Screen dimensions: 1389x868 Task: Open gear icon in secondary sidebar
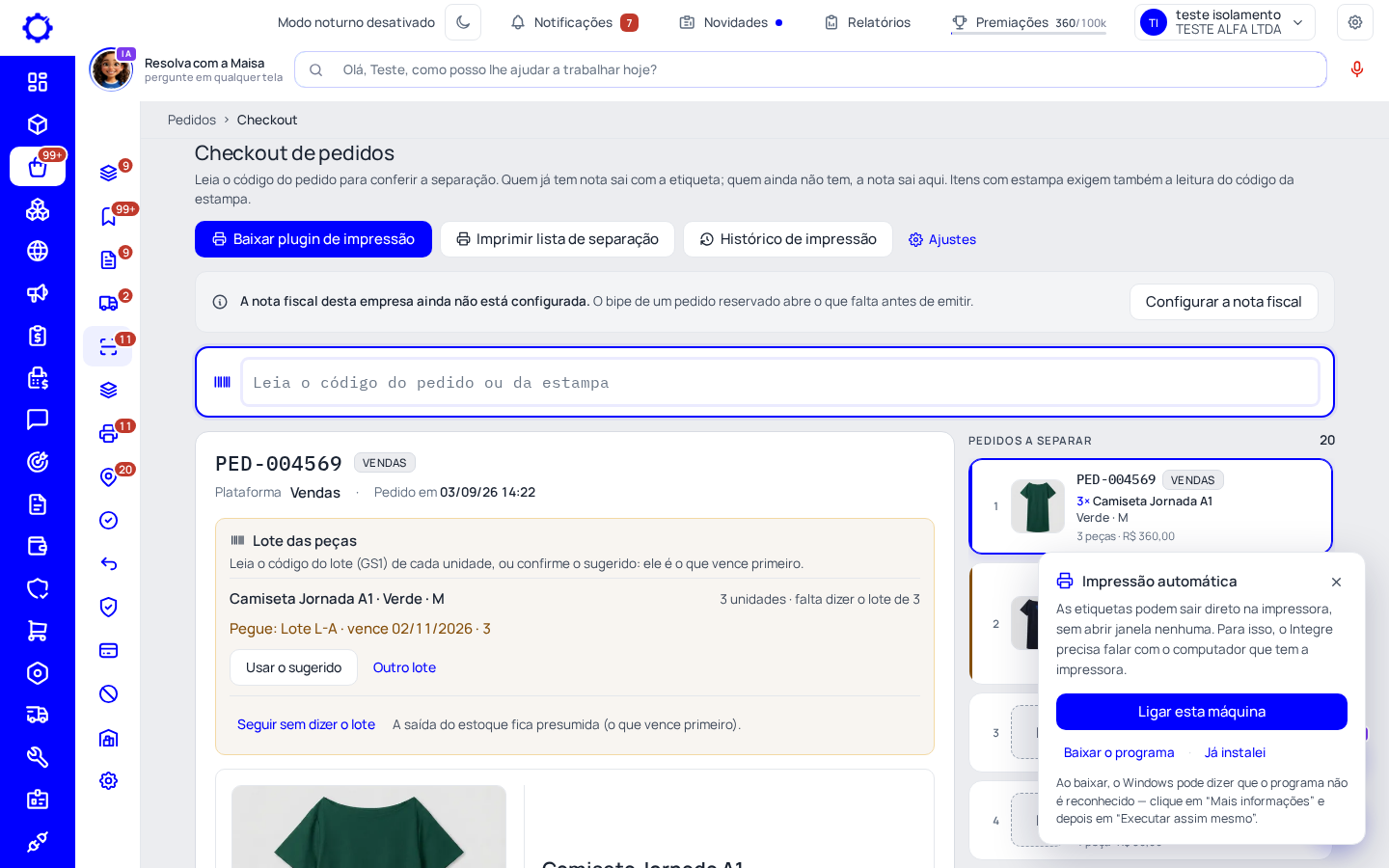pyautogui.click(x=109, y=780)
